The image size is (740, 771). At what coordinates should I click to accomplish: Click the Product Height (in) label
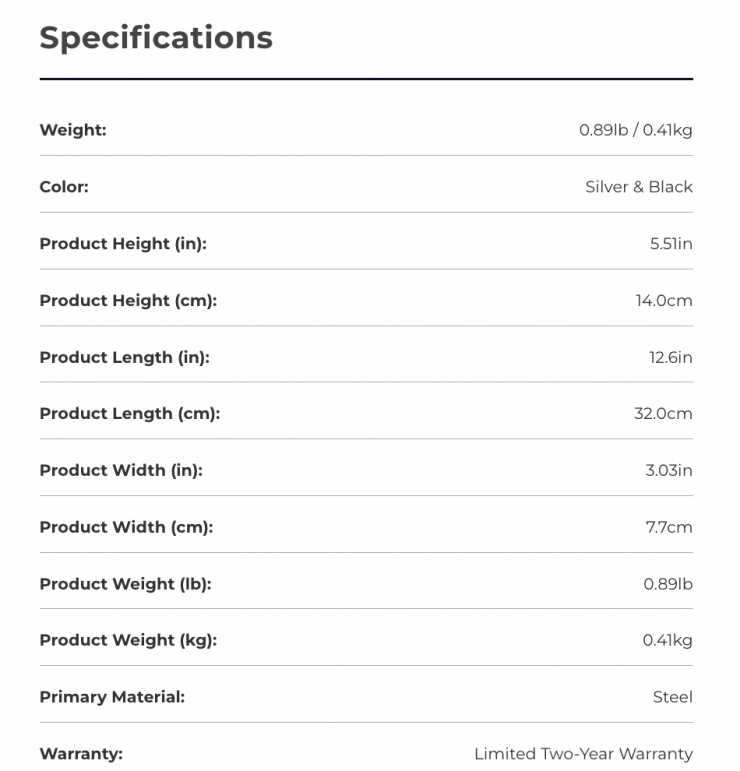tap(123, 243)
